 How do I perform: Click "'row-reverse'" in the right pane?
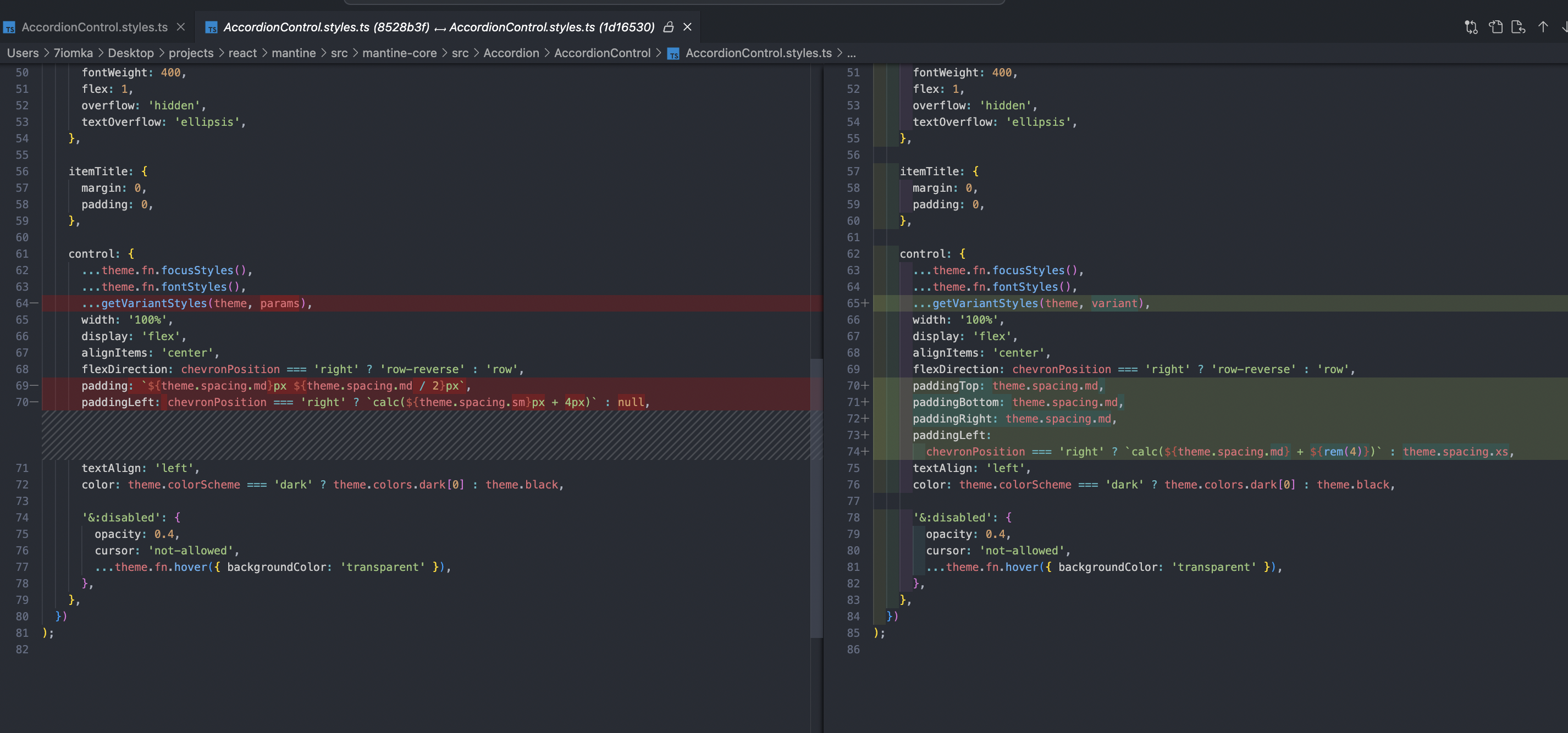[x=1254, y=369]
